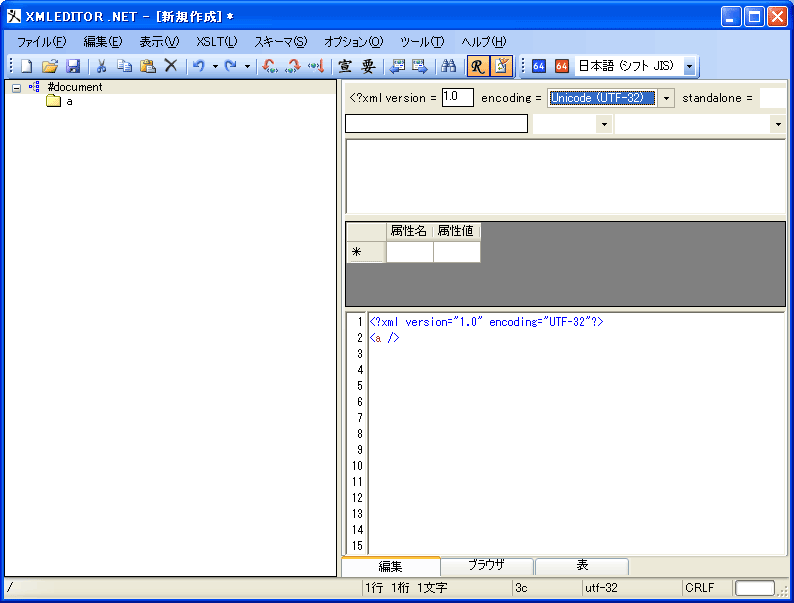Toggle the highlighted document pencil toolbar button

[501, 66]
